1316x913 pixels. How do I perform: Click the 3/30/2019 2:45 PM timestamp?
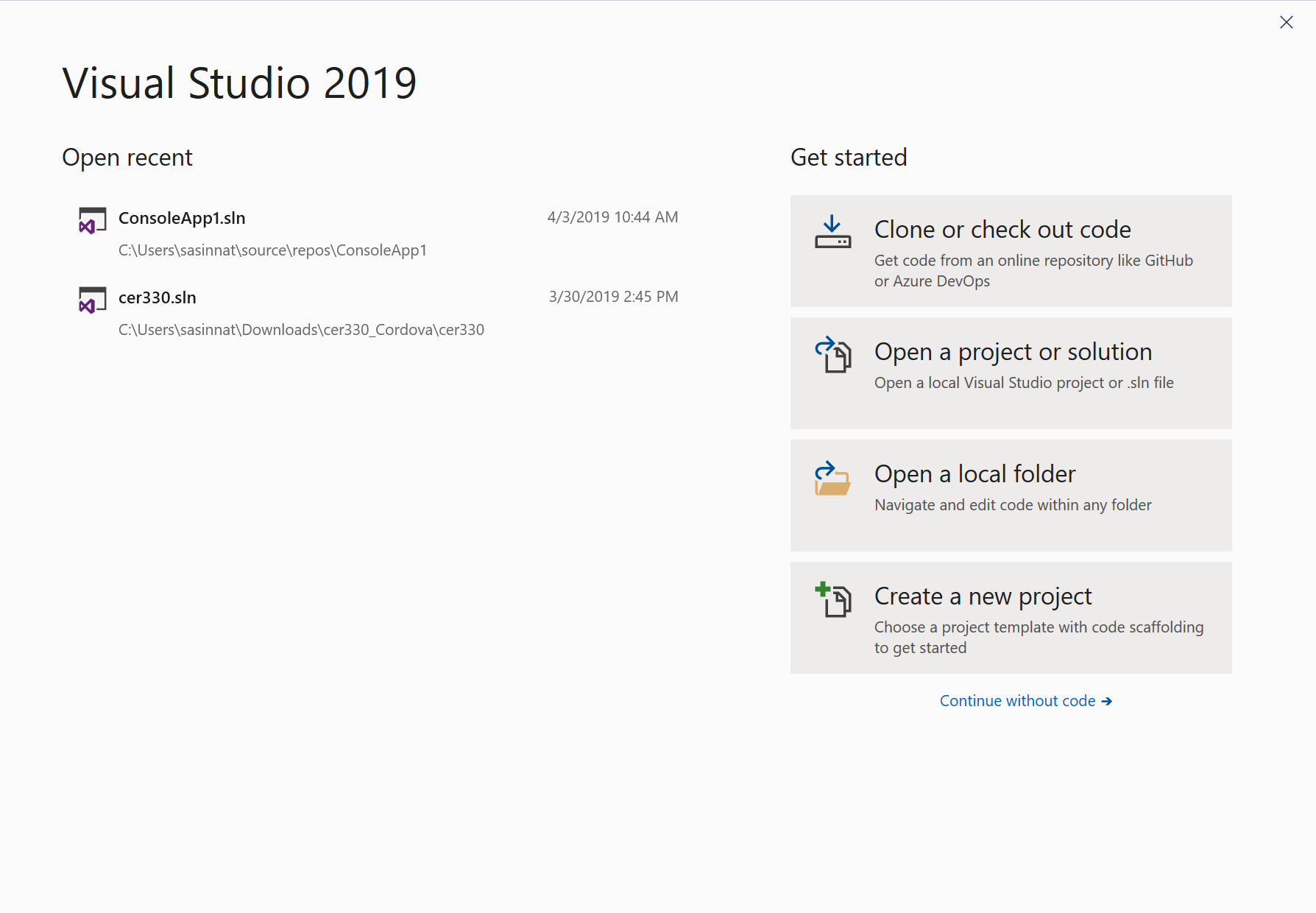point(613,297)
